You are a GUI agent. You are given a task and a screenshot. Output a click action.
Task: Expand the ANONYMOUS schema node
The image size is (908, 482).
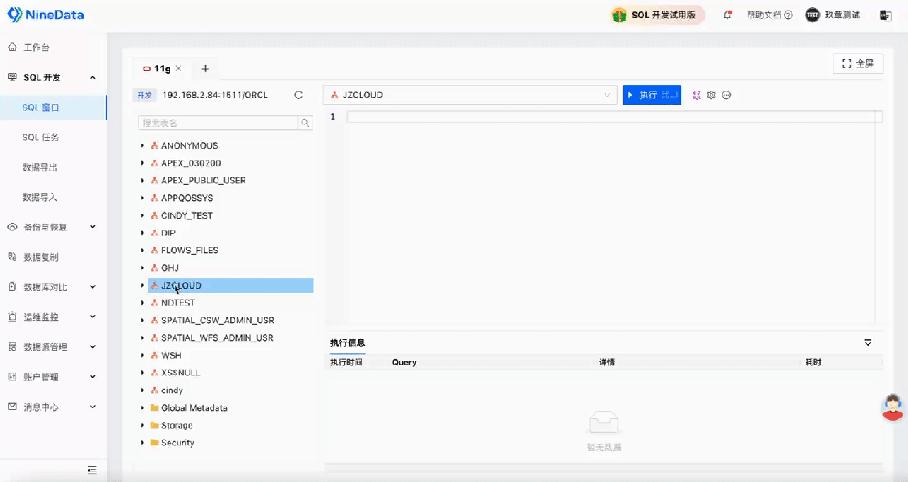pos(142,145)
